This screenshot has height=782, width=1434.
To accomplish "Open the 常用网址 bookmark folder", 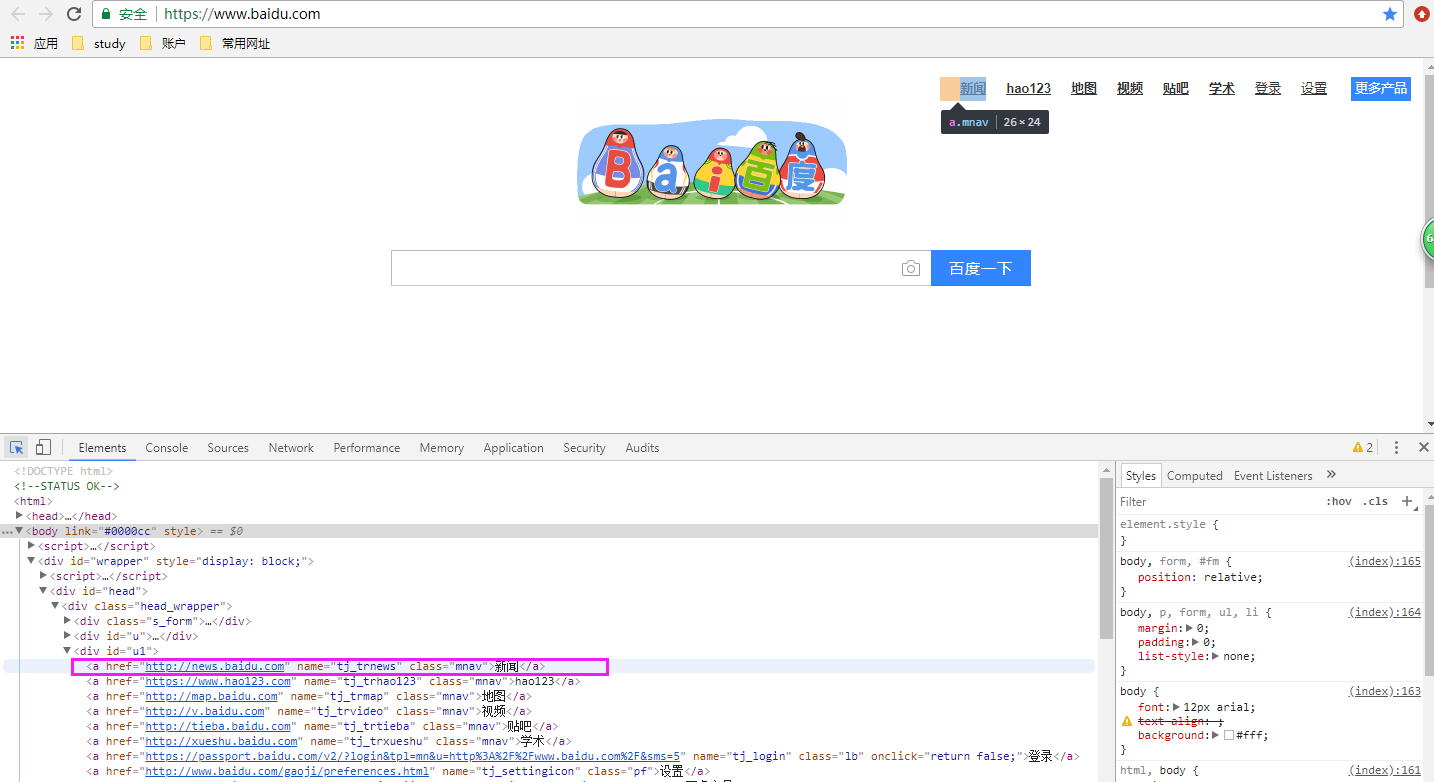I will point(234,43).
